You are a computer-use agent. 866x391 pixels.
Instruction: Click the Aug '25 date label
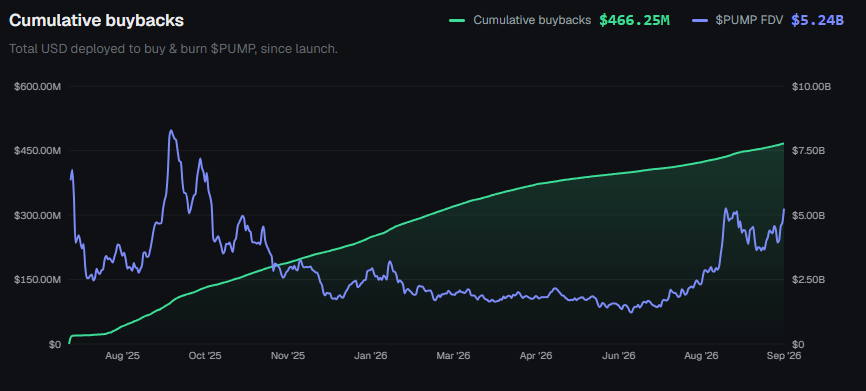123,356
